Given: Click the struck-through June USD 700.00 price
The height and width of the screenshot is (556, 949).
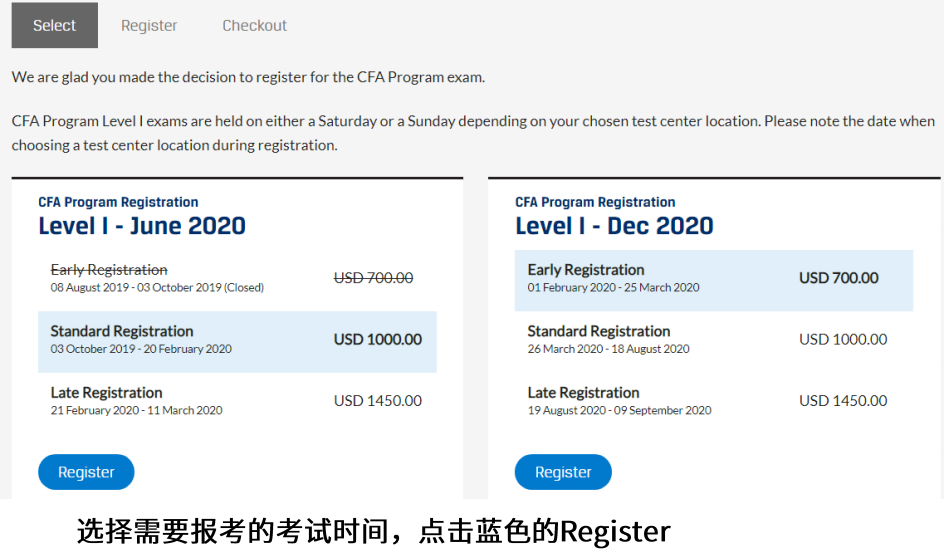Looking at the screenshot, I should (x=373, y=278).
